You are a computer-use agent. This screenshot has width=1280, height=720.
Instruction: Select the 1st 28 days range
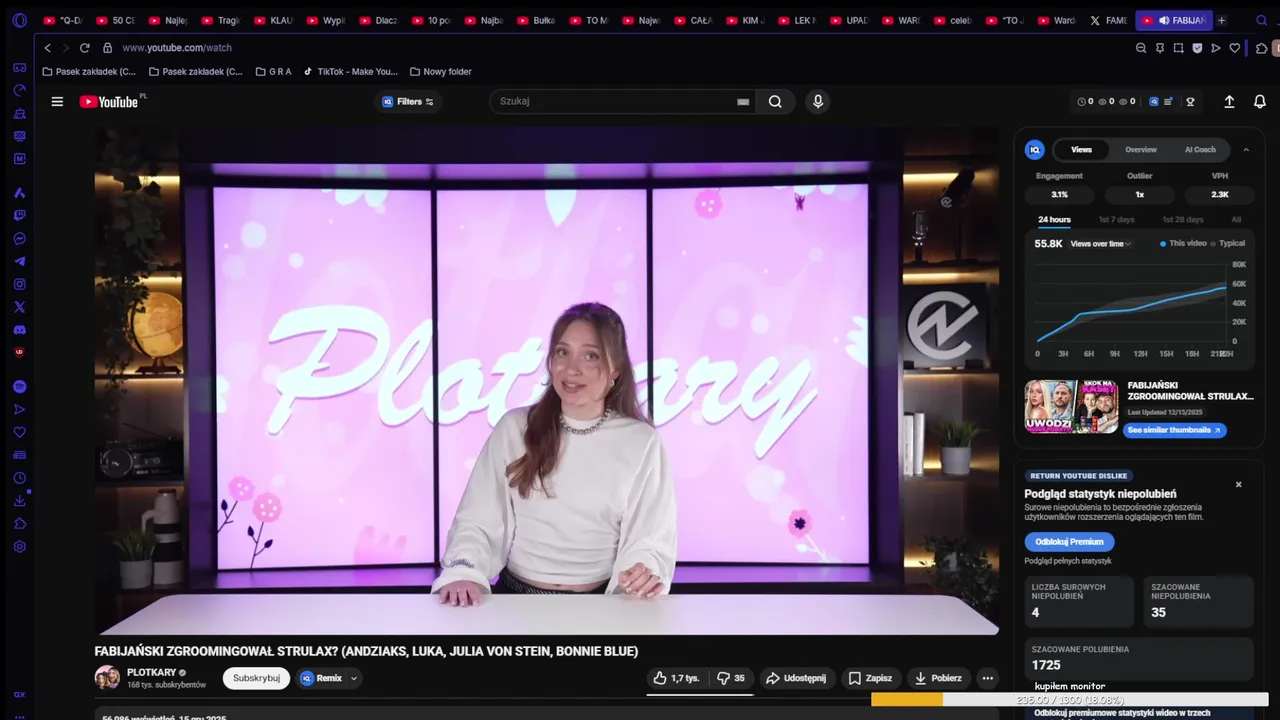pyautogui.click(x=1182, y=219)
